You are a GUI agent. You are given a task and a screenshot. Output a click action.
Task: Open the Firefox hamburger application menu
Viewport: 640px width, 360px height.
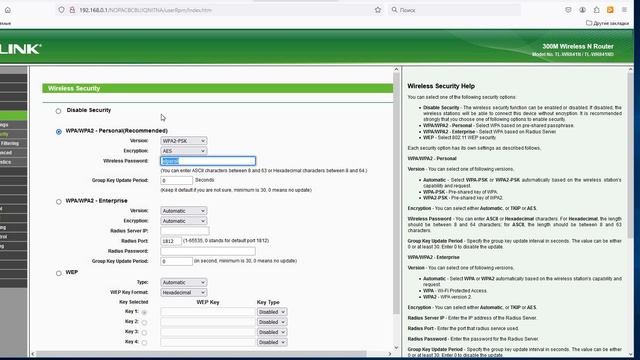[624, 10]
